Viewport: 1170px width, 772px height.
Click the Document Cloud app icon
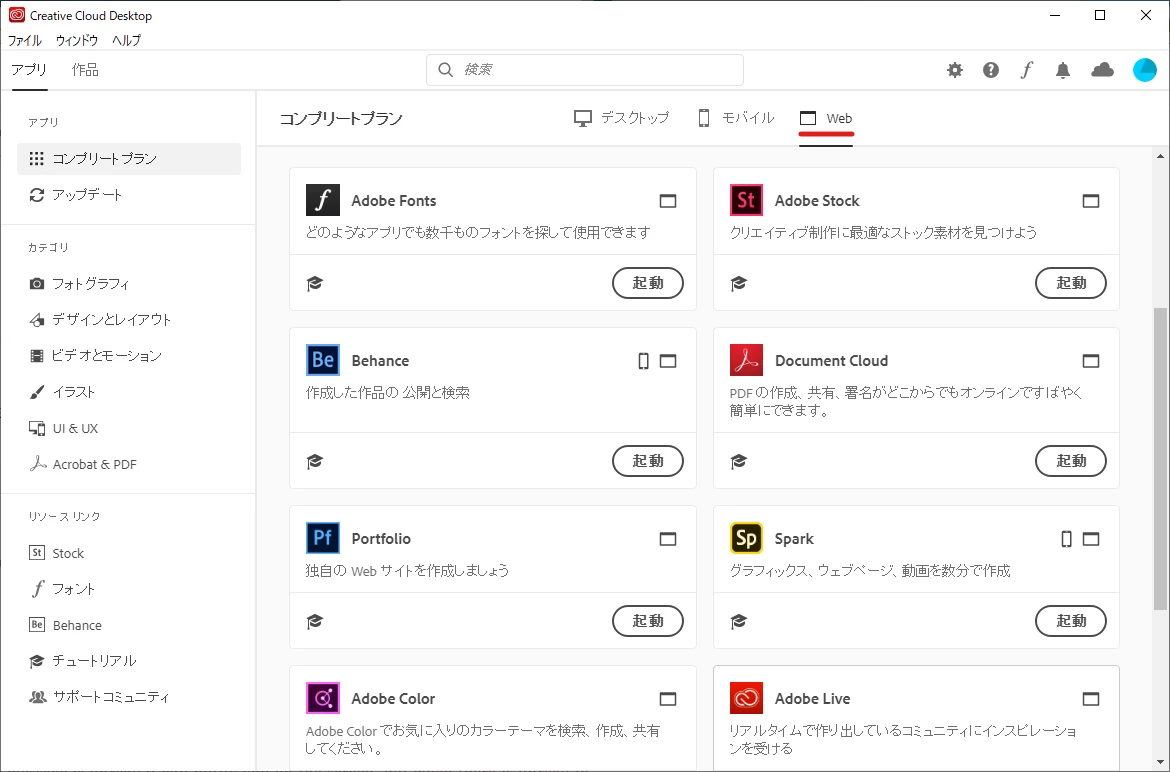[746, 360]
